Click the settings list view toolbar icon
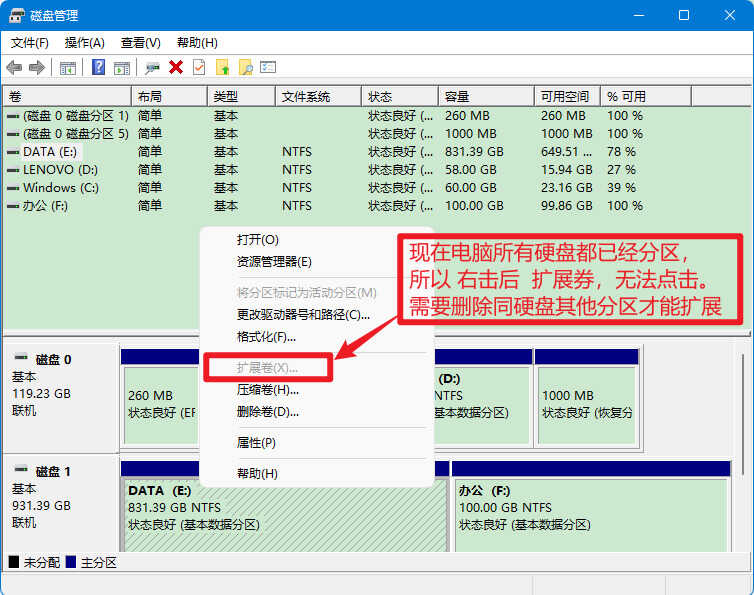Screen dimensions: 754x595 [268, 67]
